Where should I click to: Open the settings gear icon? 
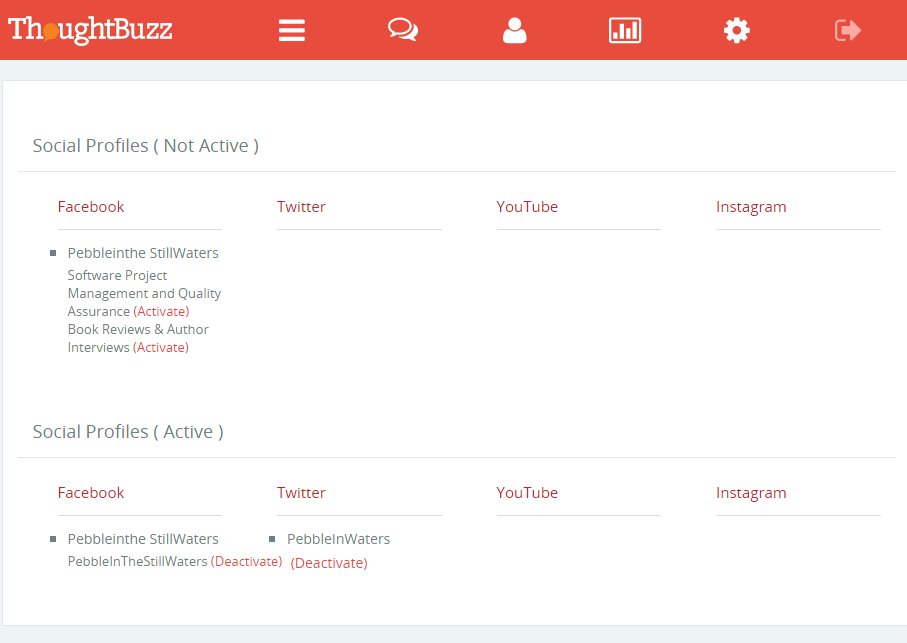tap(736, 30)
